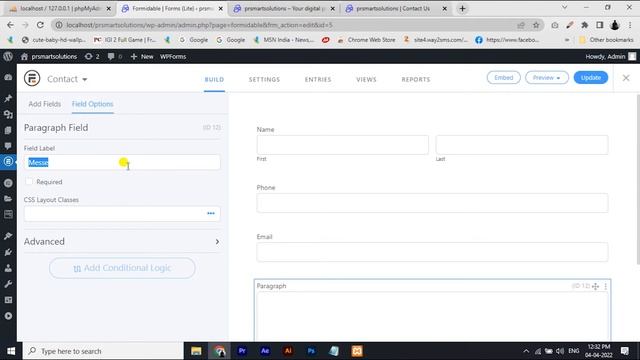Switch to the Add Fields tab

(44, 104)
